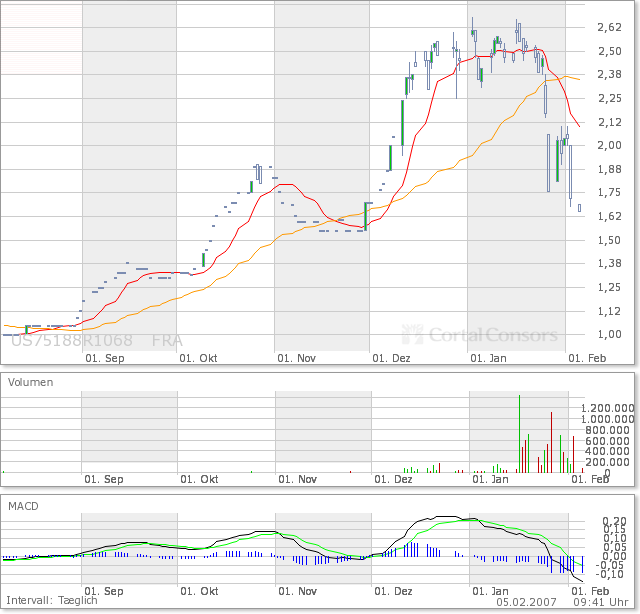Click the 2,25 price axis label
The image size is (640, 614).
click(x=609, y=98)
